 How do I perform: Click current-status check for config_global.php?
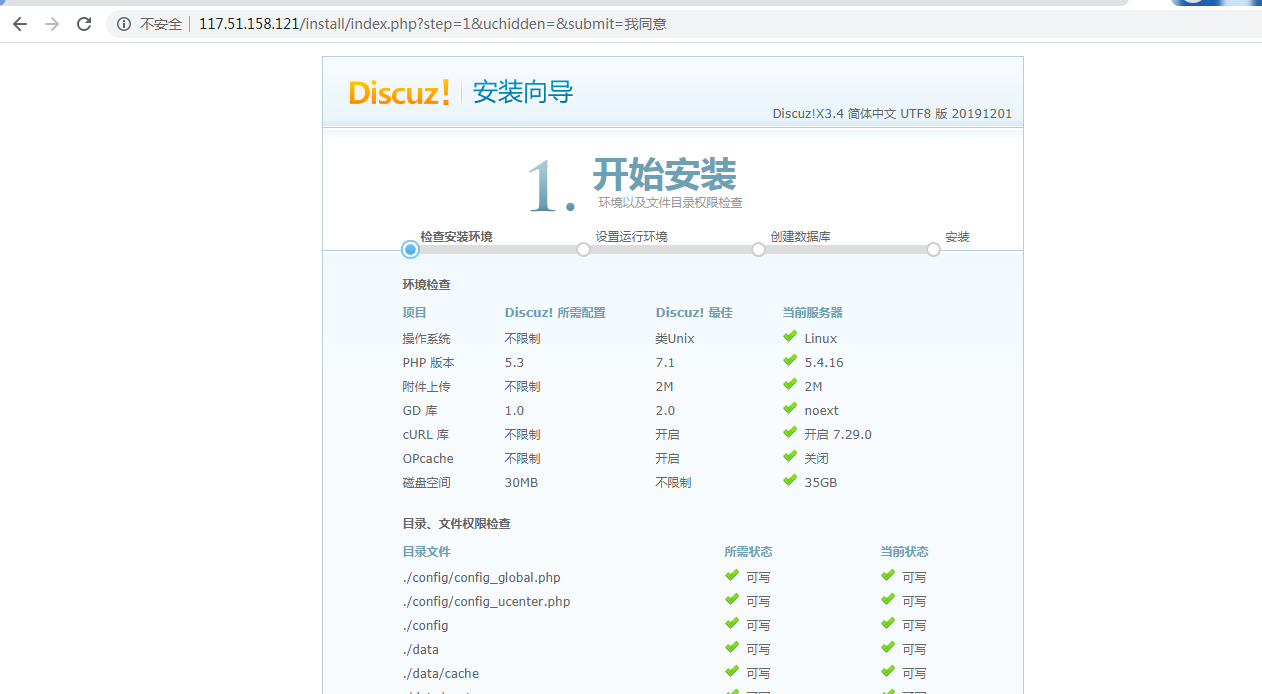pyautogui.click(x=888, y=576)
